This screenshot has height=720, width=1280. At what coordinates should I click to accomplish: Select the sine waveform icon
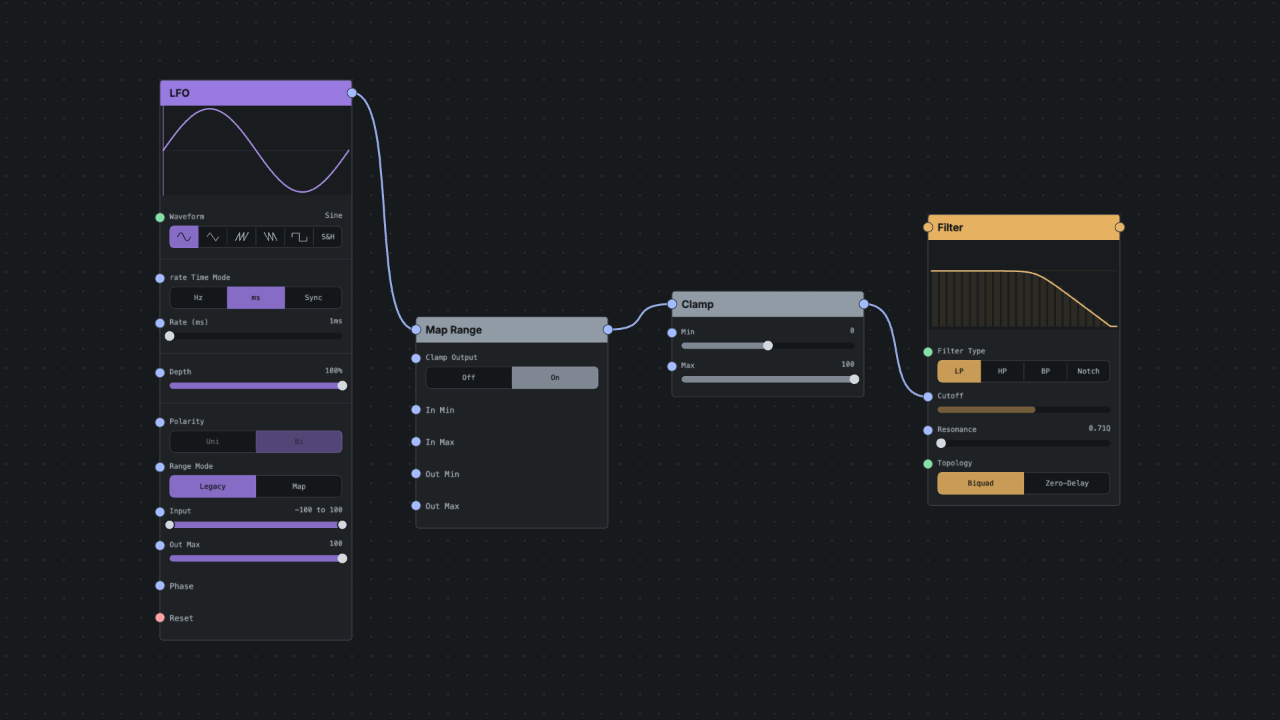[184, 237]
